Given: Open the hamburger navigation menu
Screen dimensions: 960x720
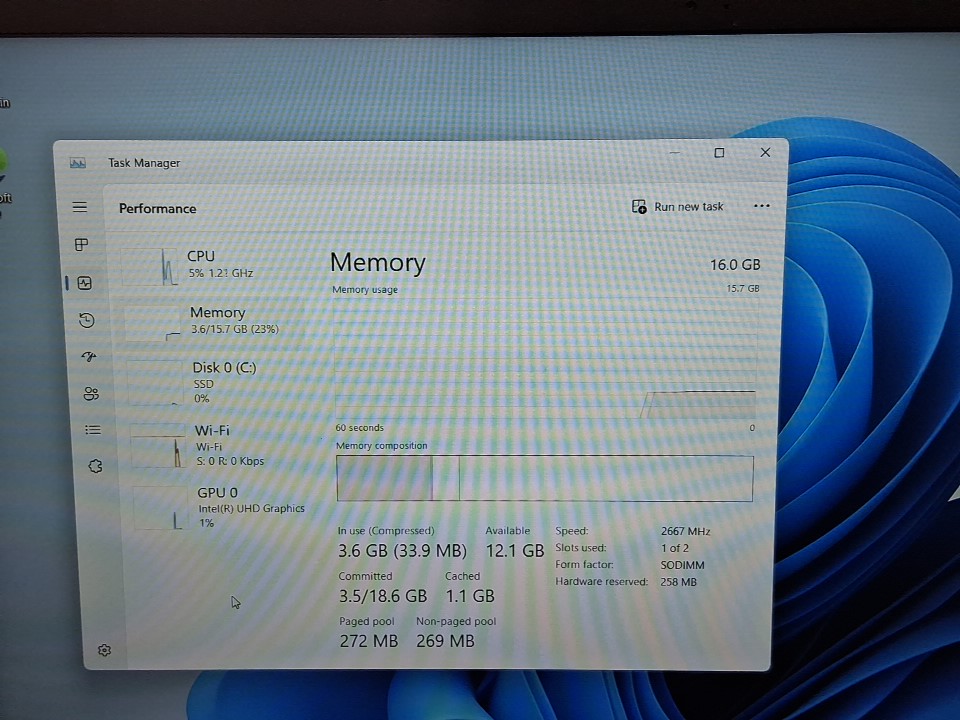Looking at the screenshot, I should pyautogui.click(x=80, y=207).
